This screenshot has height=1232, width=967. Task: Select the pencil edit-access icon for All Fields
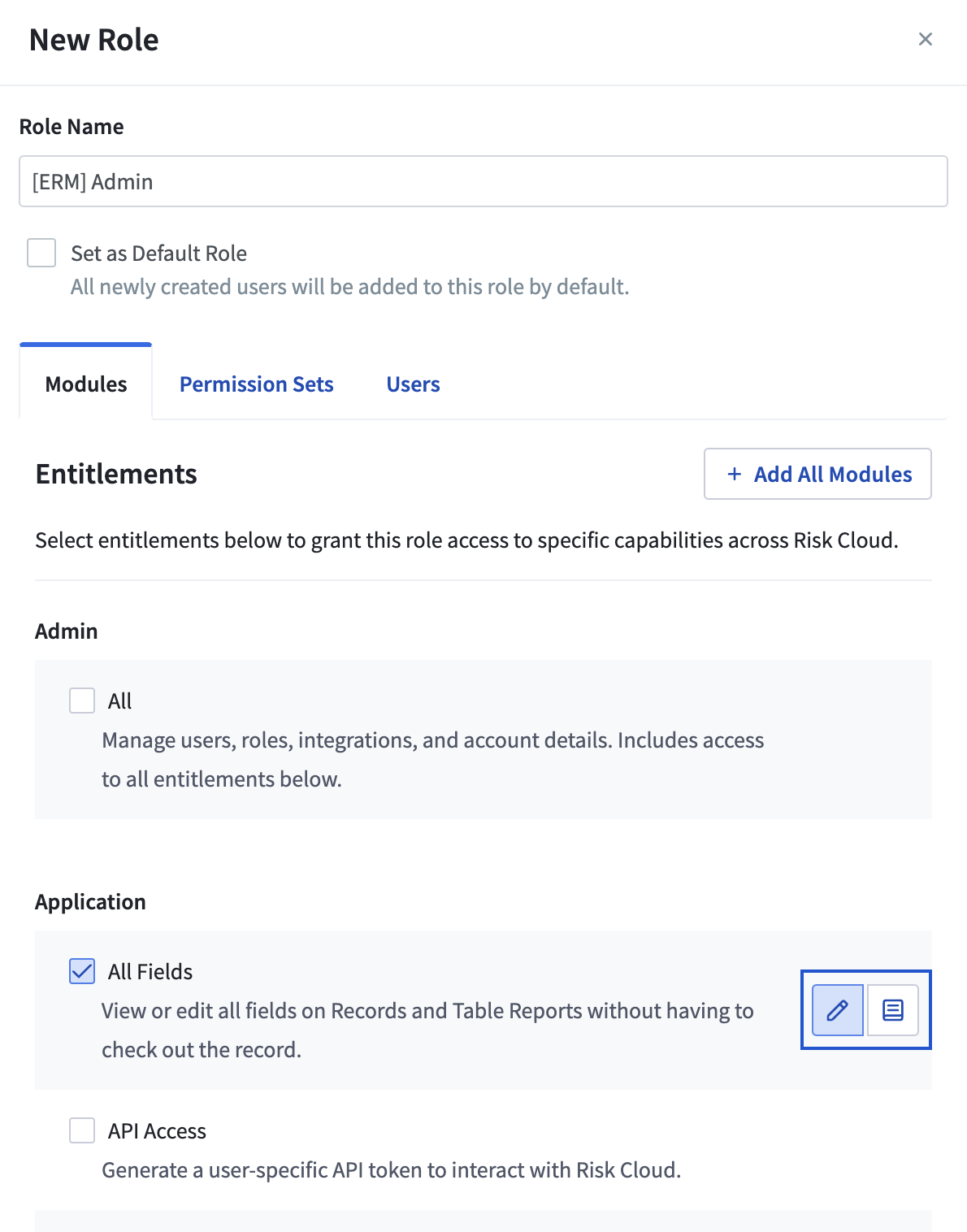coord(838,1010)
